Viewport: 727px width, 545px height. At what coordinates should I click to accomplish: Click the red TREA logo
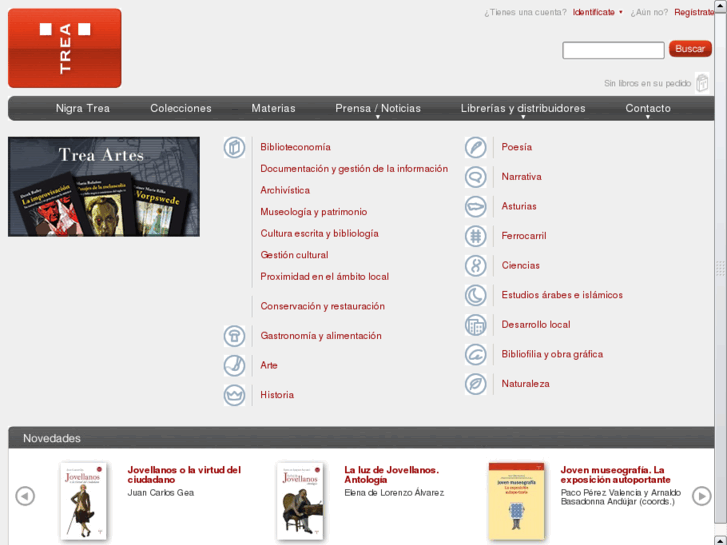pos(65,48)
